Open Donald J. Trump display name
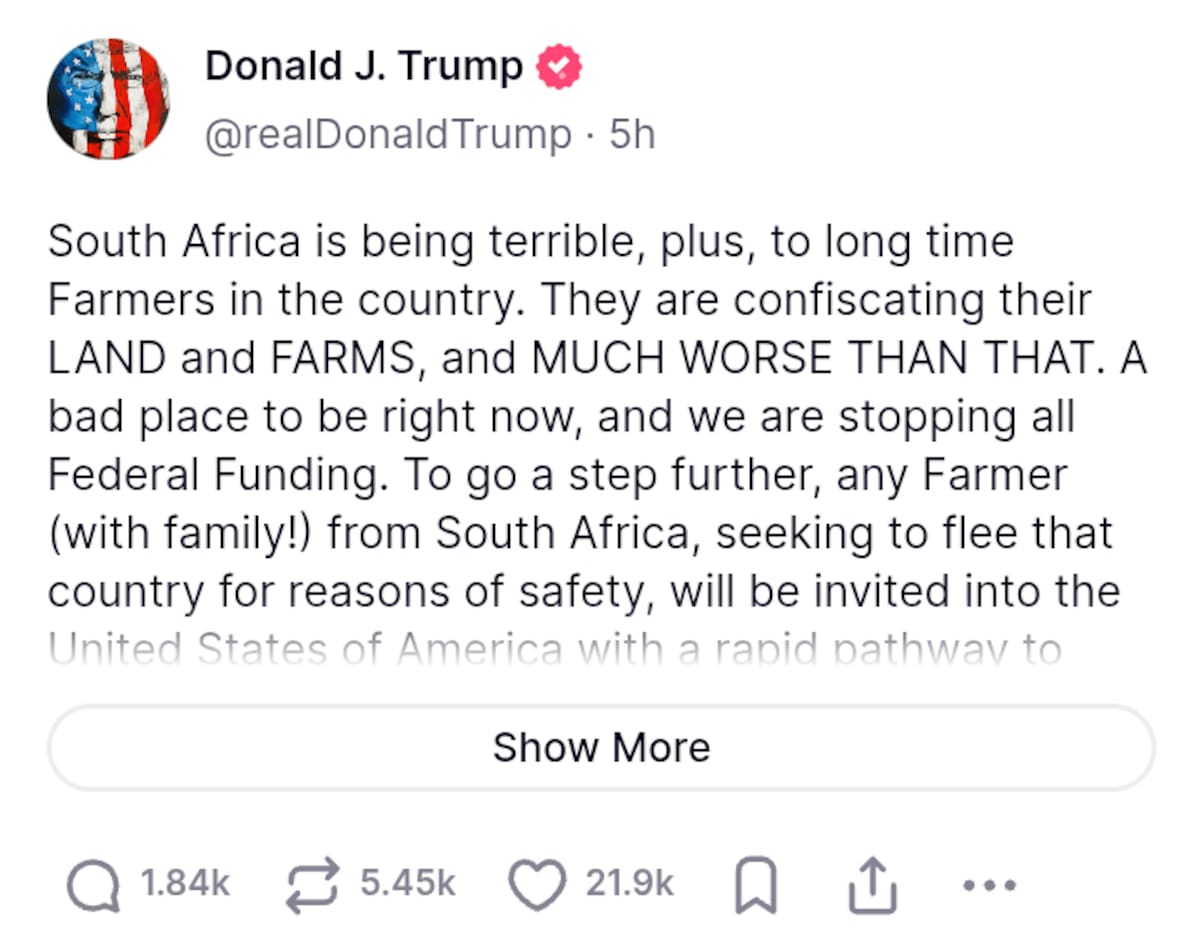 [364, 68]
